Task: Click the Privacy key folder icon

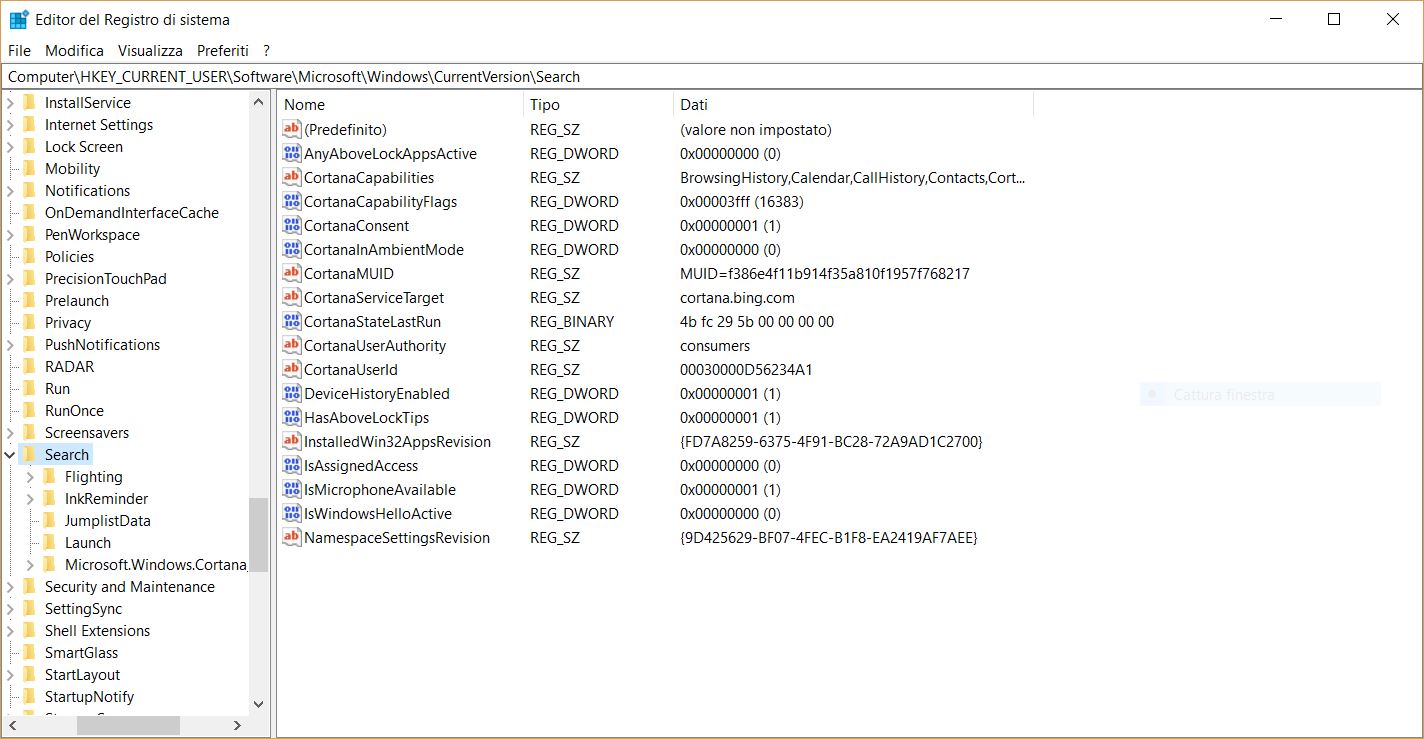Action: tap(28, 322)
